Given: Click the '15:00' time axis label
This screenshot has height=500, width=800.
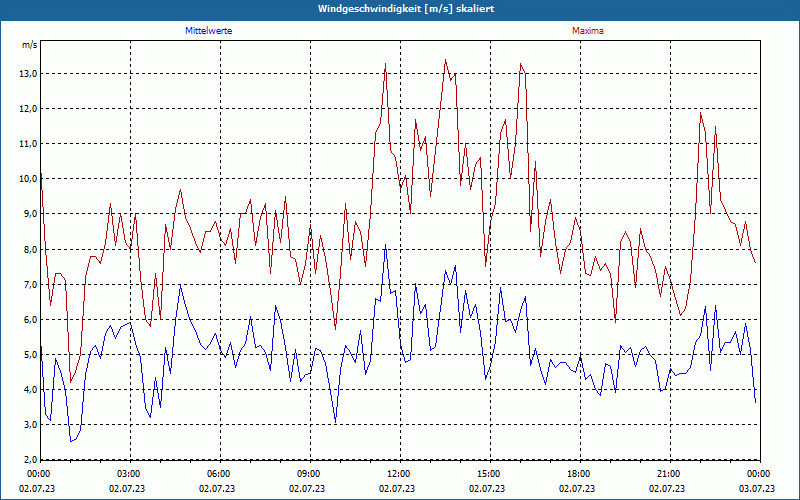Looking at the screenshot, I should click(x=488, y=474).
